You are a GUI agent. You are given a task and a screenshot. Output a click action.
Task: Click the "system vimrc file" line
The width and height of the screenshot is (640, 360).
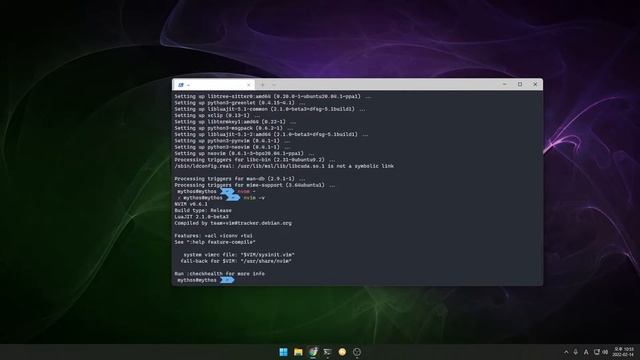pos(239,255)
